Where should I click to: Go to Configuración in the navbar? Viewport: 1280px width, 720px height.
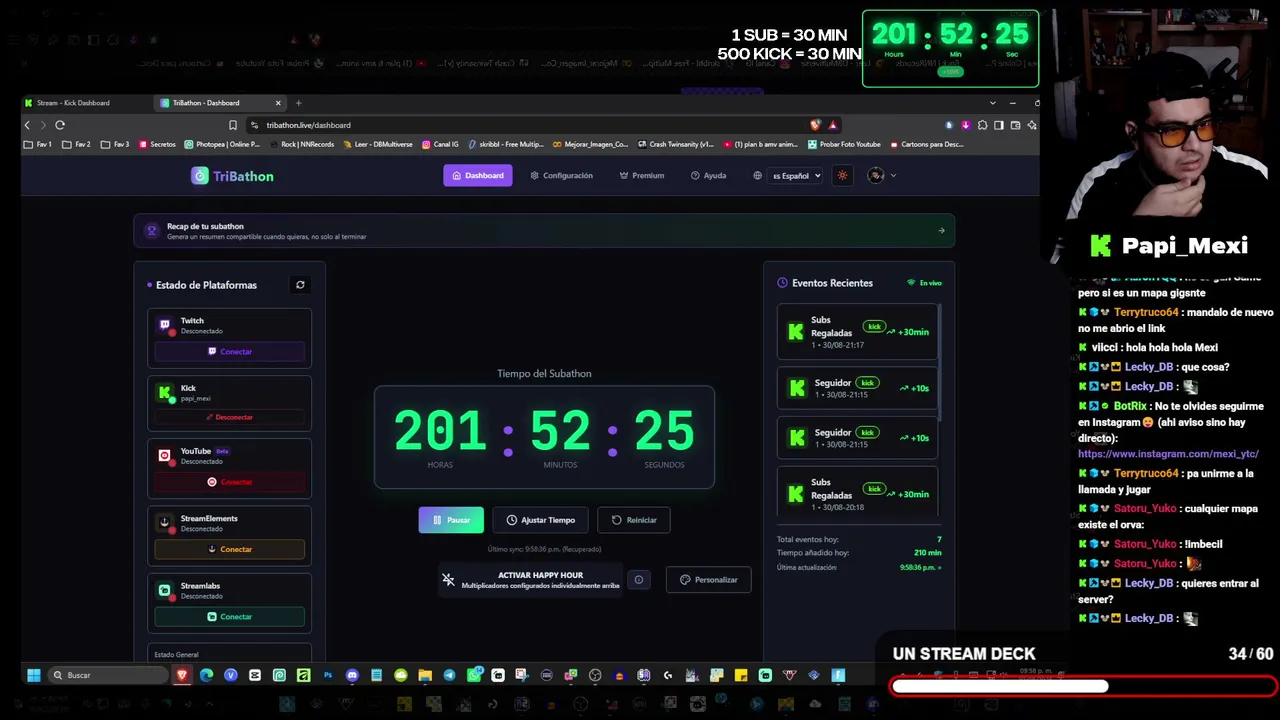point(562,176)
